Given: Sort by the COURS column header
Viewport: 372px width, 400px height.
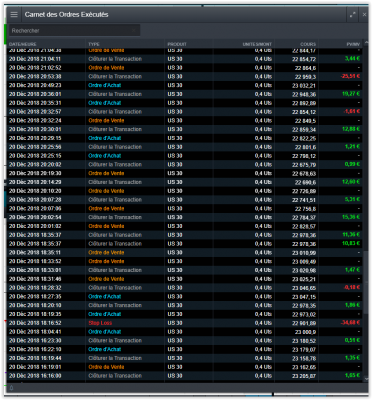Looking at the screenshot, I should pos(308,44).
